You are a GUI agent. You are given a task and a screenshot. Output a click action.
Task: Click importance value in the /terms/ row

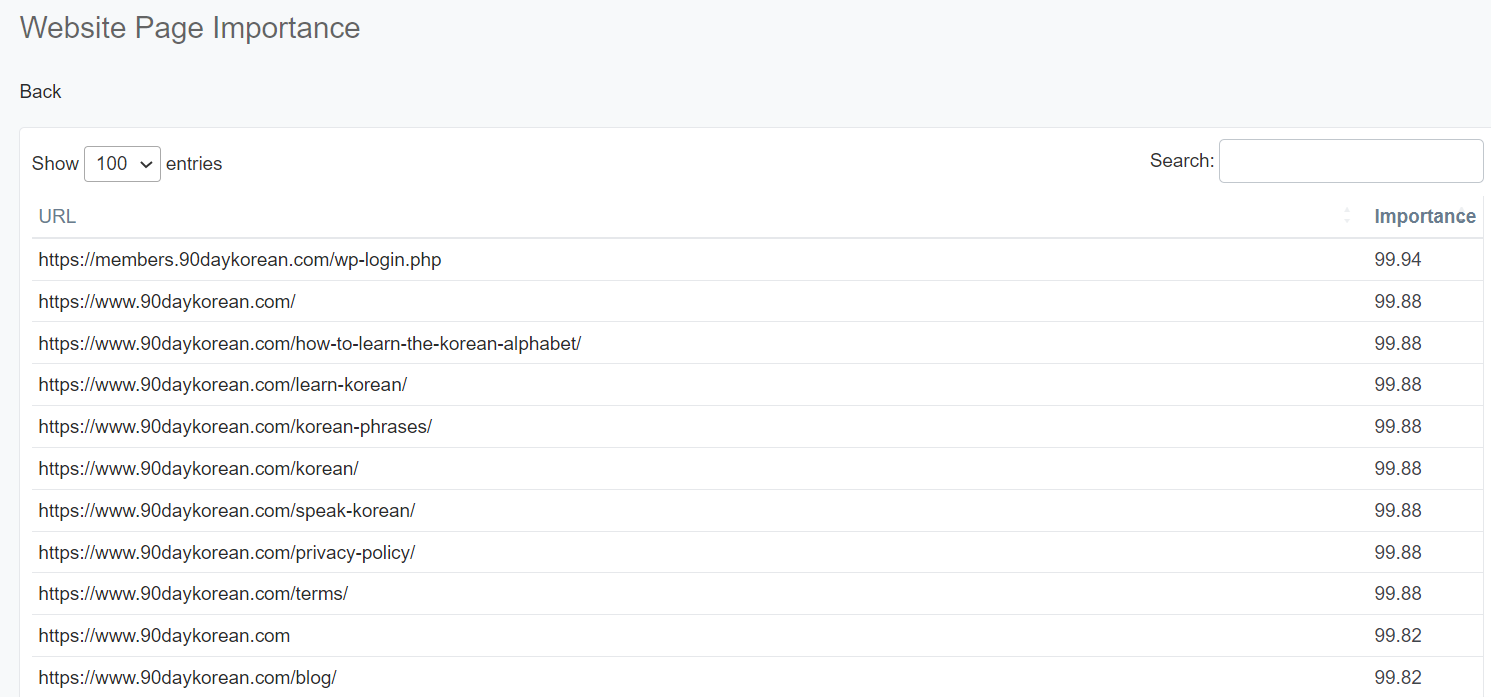[x=1397, y=594]
